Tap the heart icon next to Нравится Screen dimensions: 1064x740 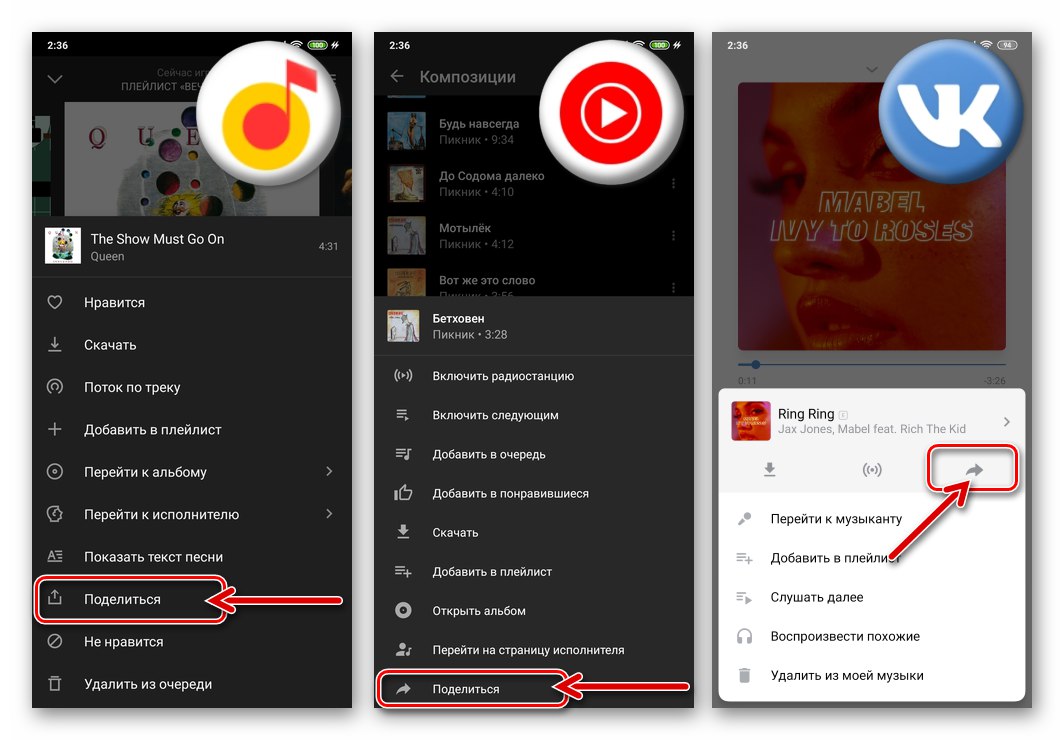[55, 303]
